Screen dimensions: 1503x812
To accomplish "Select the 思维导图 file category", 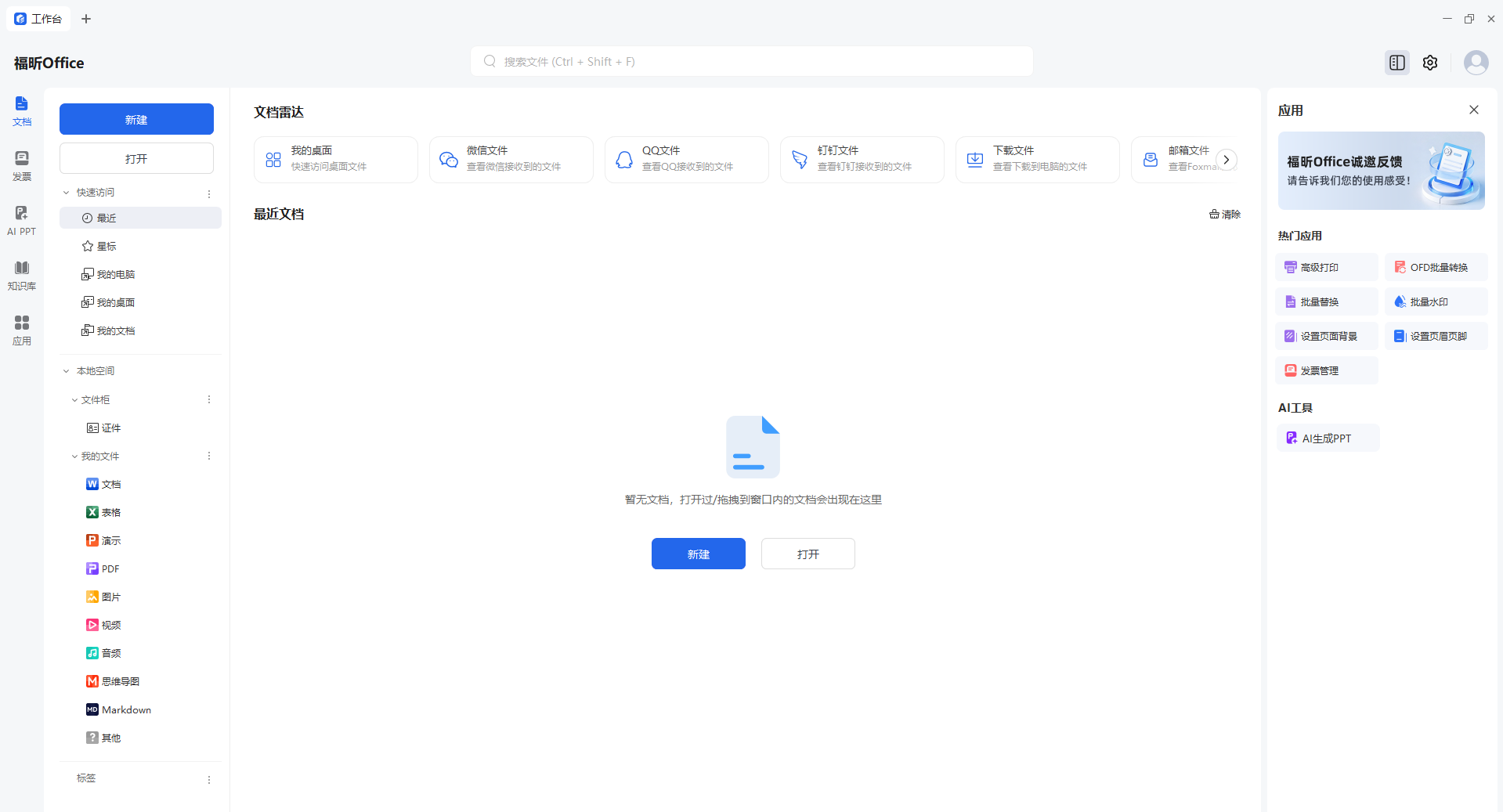I will coord(140,681).
